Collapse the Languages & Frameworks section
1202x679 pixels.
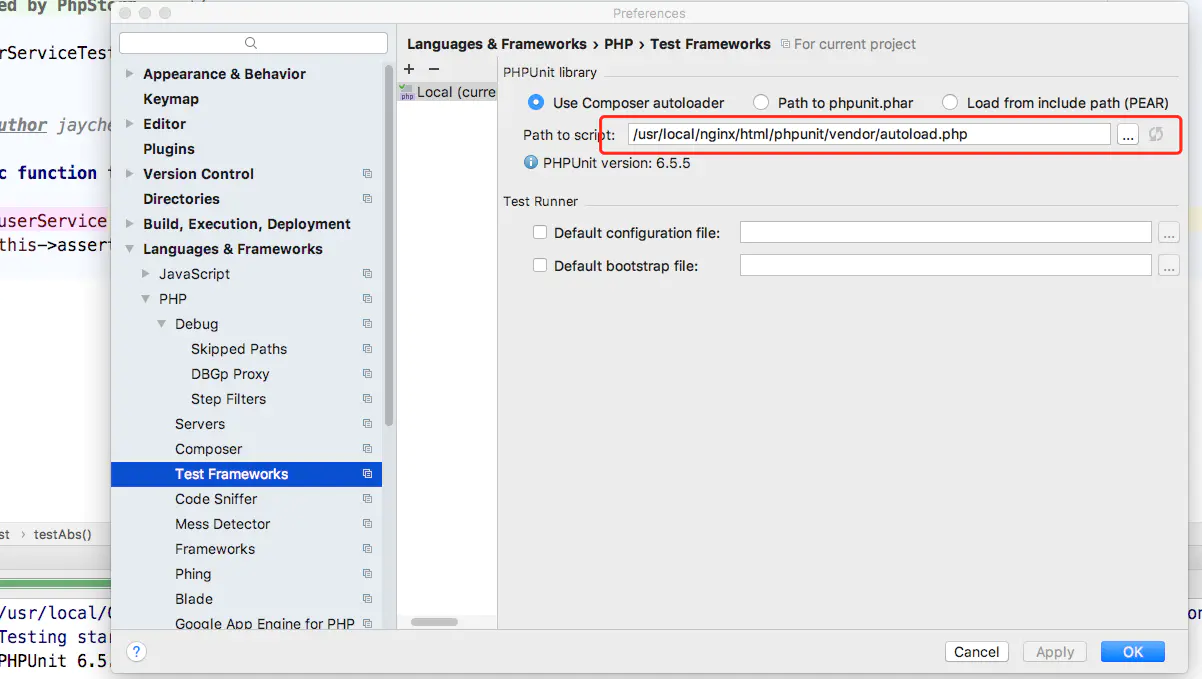[130, 249]
